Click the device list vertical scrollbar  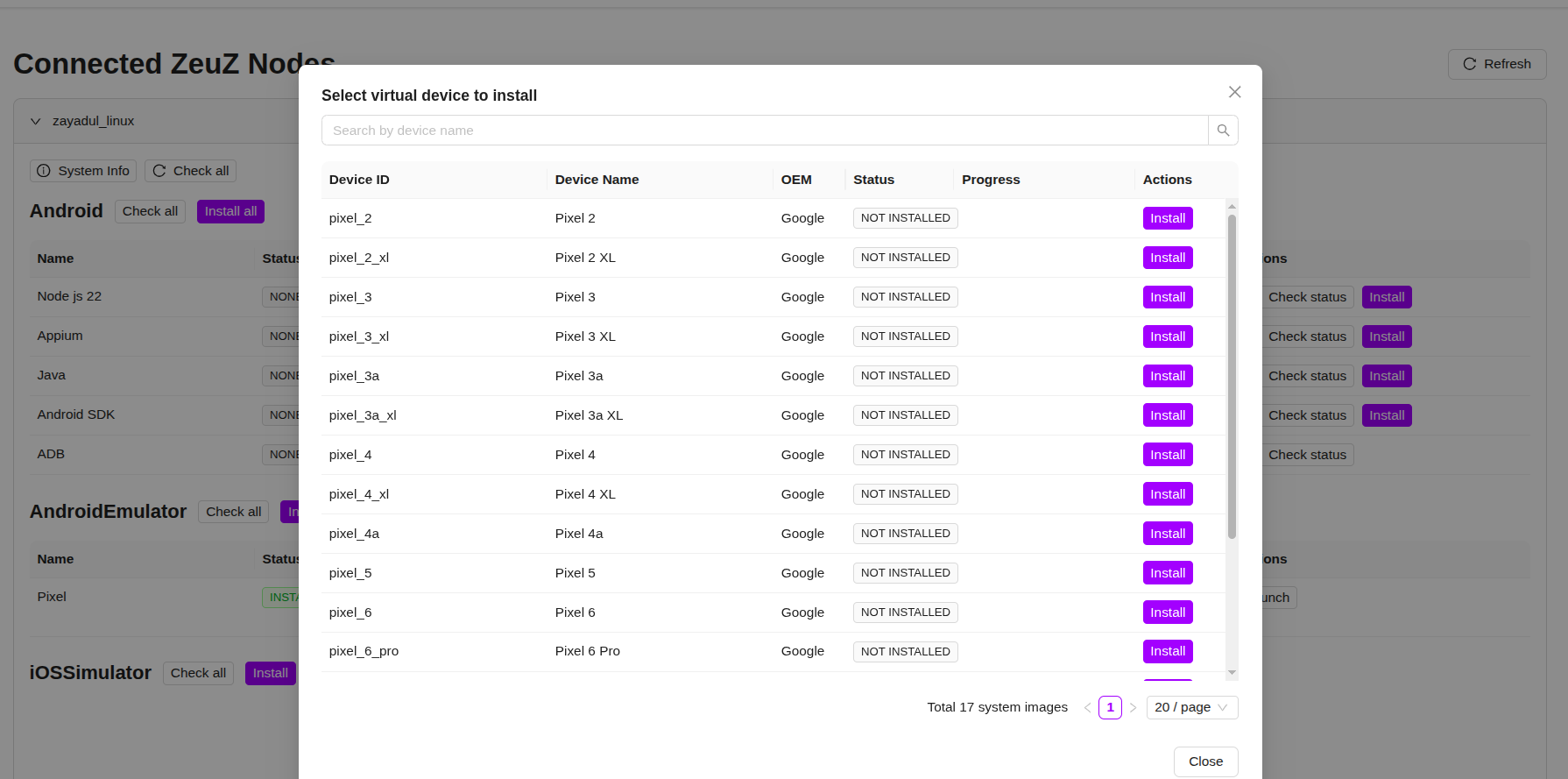[x=1232, y=377]
